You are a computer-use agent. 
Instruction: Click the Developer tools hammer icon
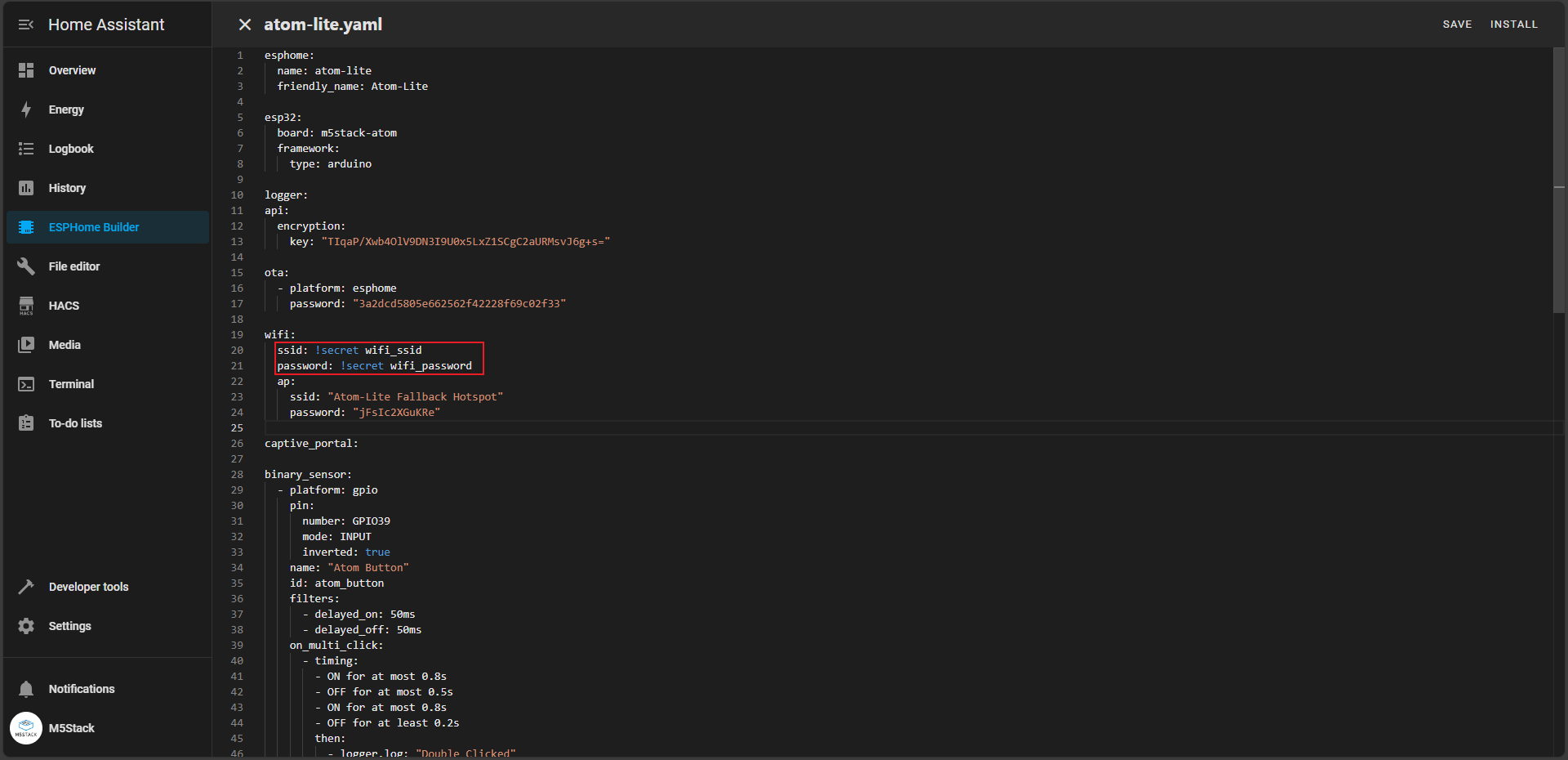pos(26,587)
